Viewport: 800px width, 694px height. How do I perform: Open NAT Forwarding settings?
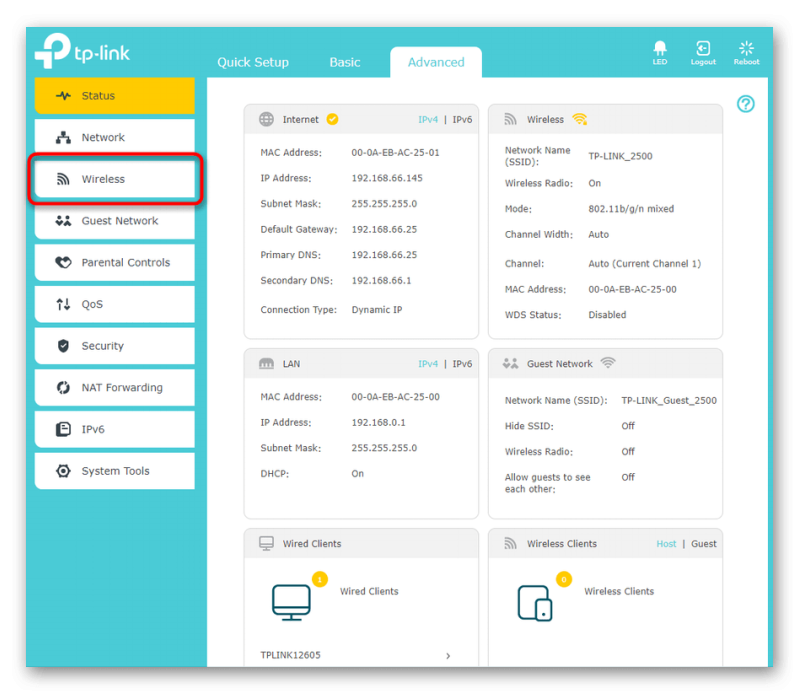click(x=115, y=388)
